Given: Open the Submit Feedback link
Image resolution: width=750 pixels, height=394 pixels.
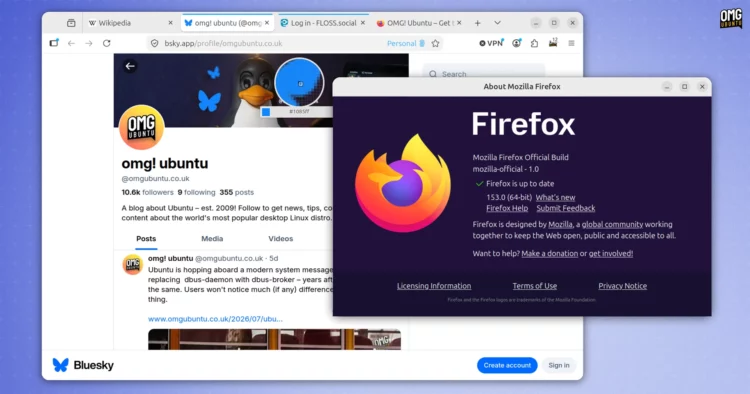Looking at the screenshot, I should point(566,208).
